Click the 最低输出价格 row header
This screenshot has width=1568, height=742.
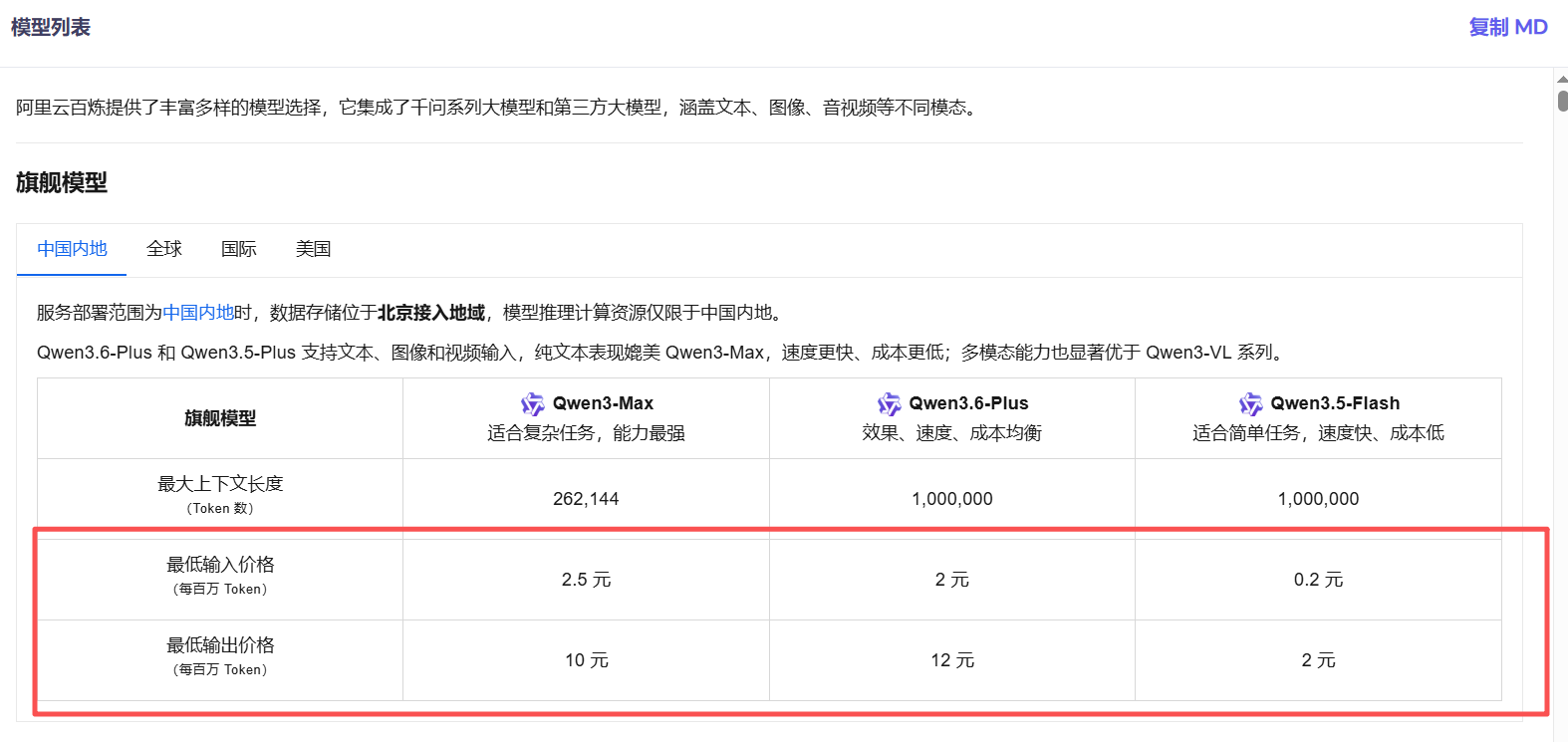[x=220, y=646]
